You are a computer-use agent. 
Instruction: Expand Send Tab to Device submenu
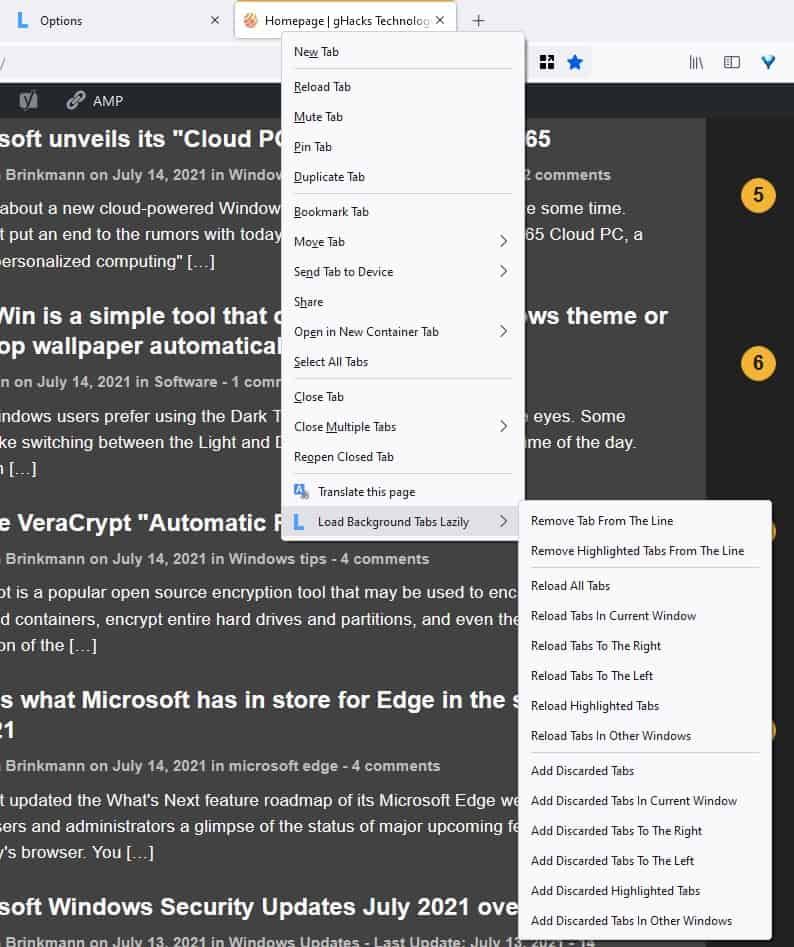[402, 272]
